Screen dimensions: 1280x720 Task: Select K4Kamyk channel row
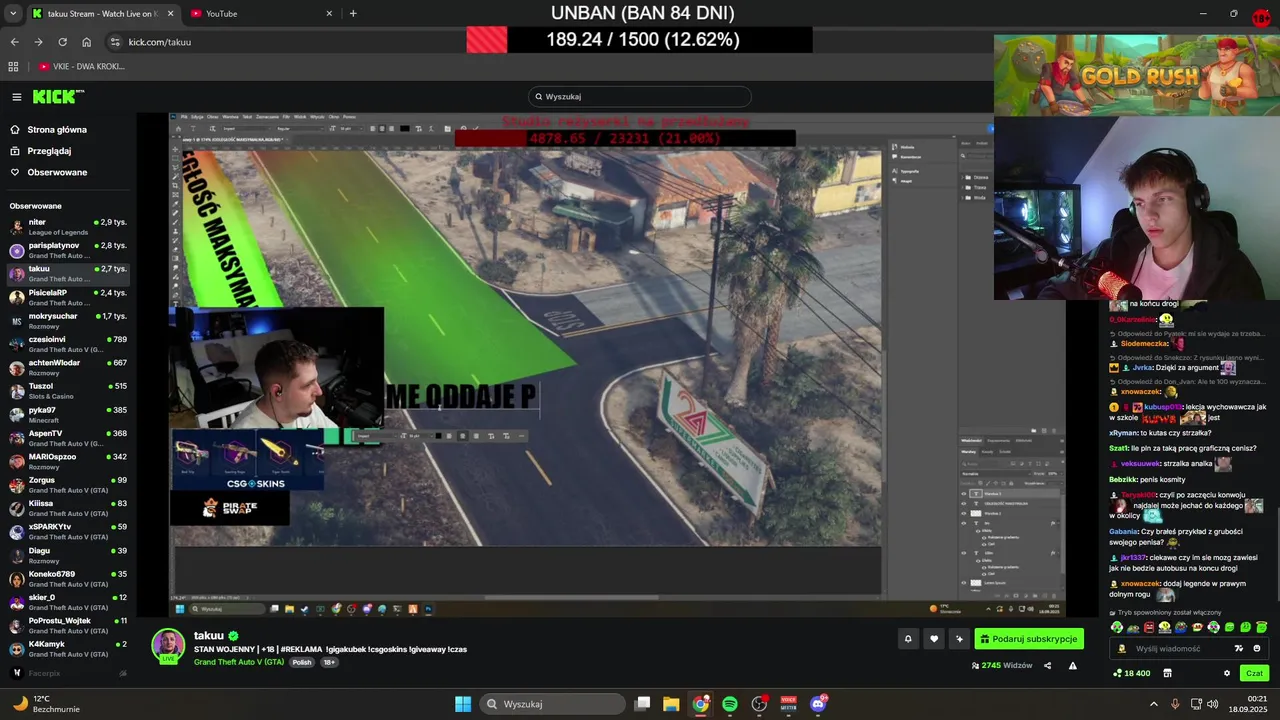point(68,648)
